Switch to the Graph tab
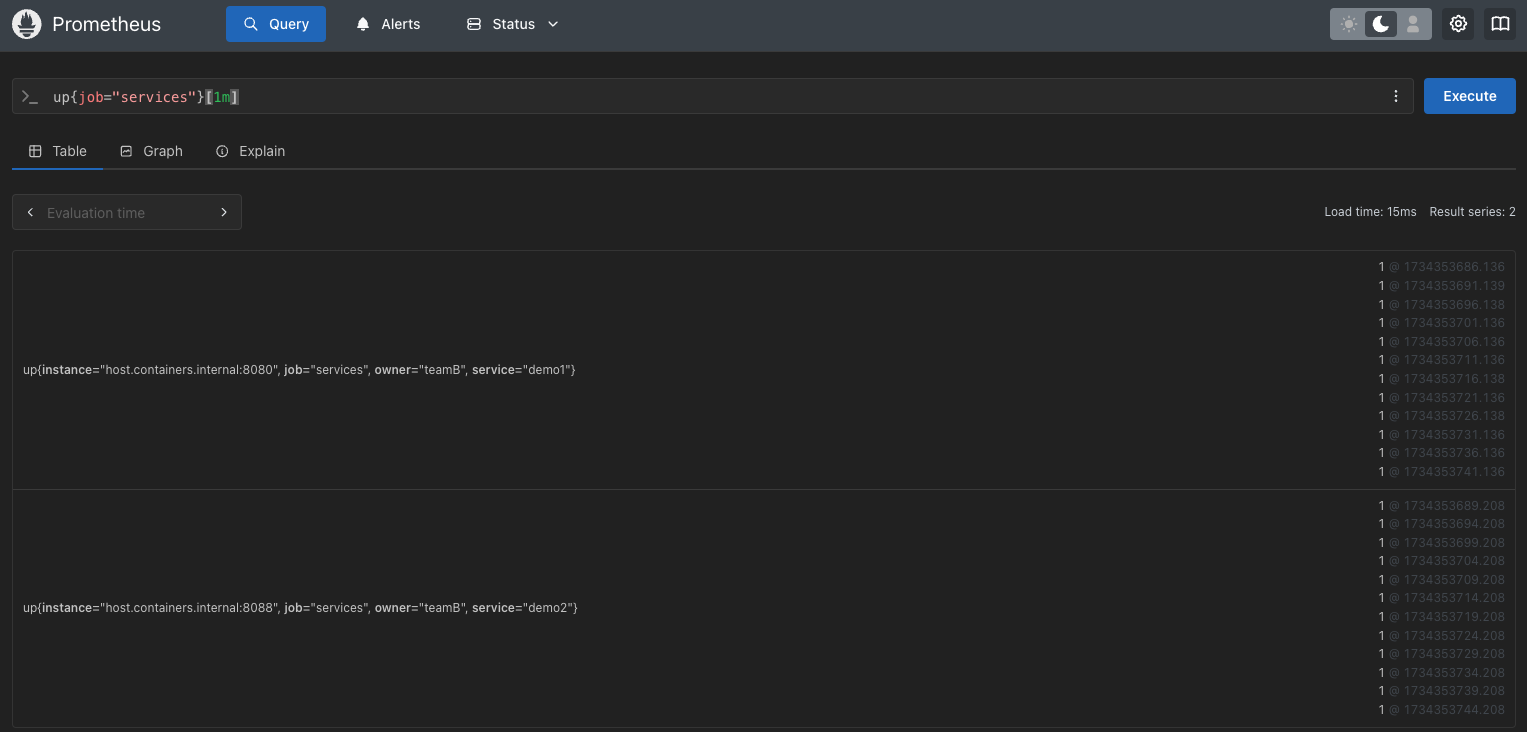 151,151
